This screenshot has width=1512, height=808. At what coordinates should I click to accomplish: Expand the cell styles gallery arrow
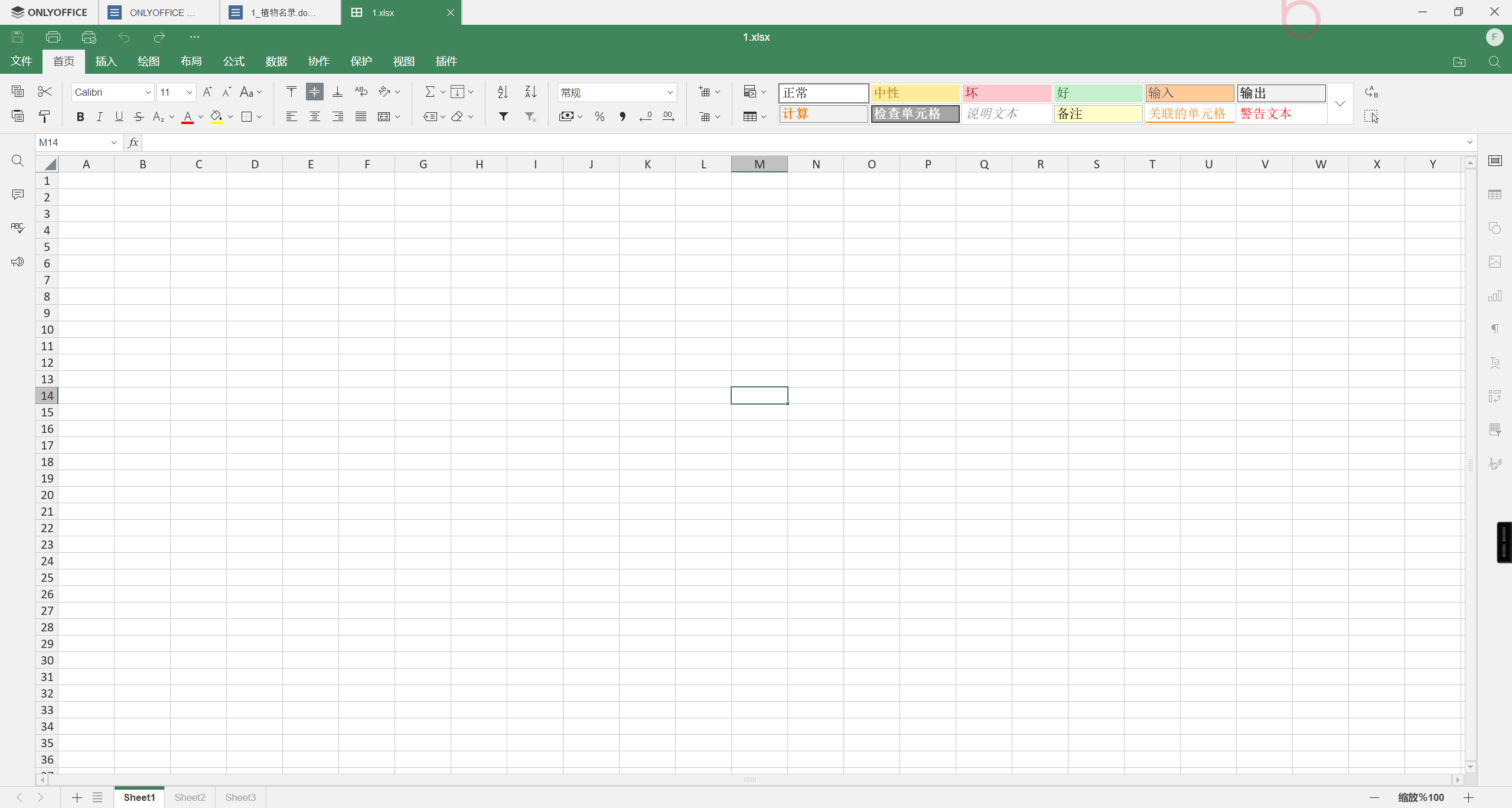click(1340, 104)
